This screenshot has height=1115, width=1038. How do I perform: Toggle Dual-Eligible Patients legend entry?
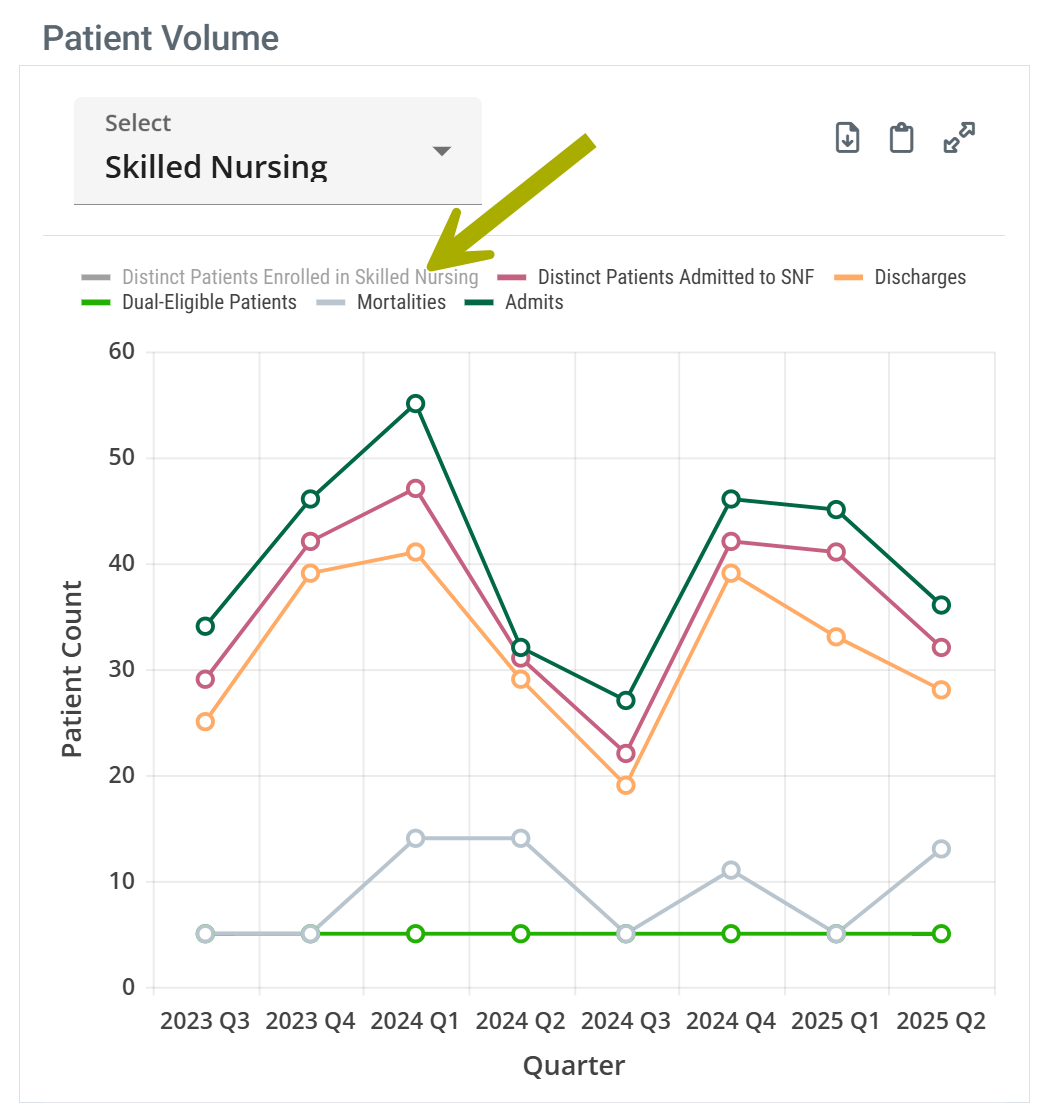[x=209, y=302]
